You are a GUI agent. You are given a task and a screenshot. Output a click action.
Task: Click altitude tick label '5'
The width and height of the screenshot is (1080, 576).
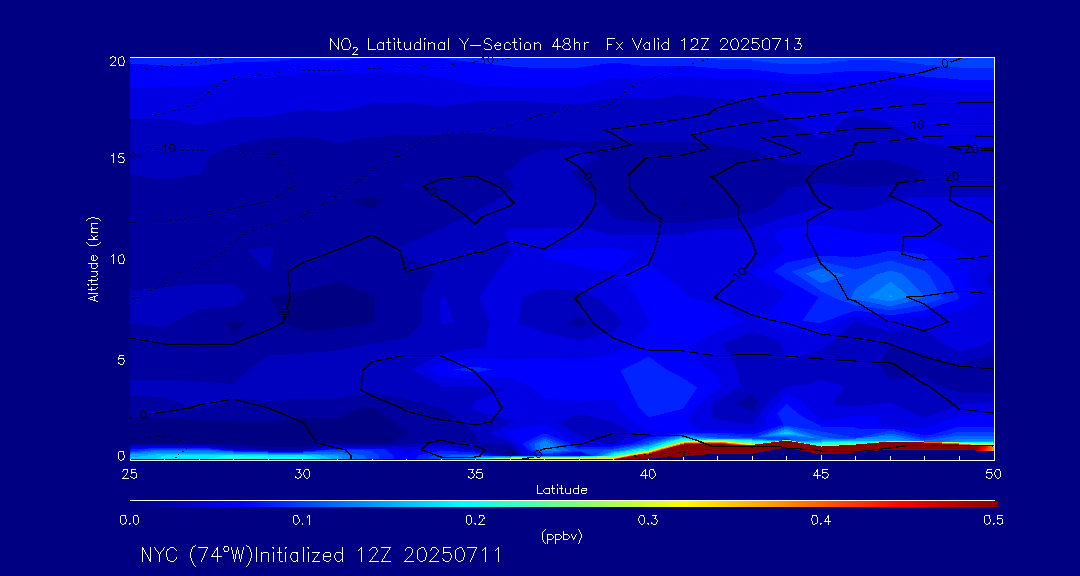pos(121,360)
